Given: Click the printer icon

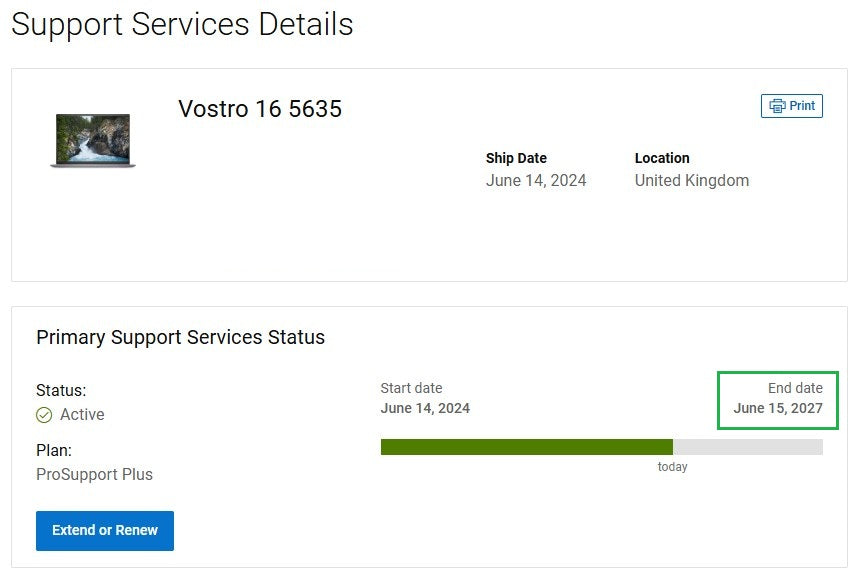Looking at the screenshot, I should [x=777, y=106].
